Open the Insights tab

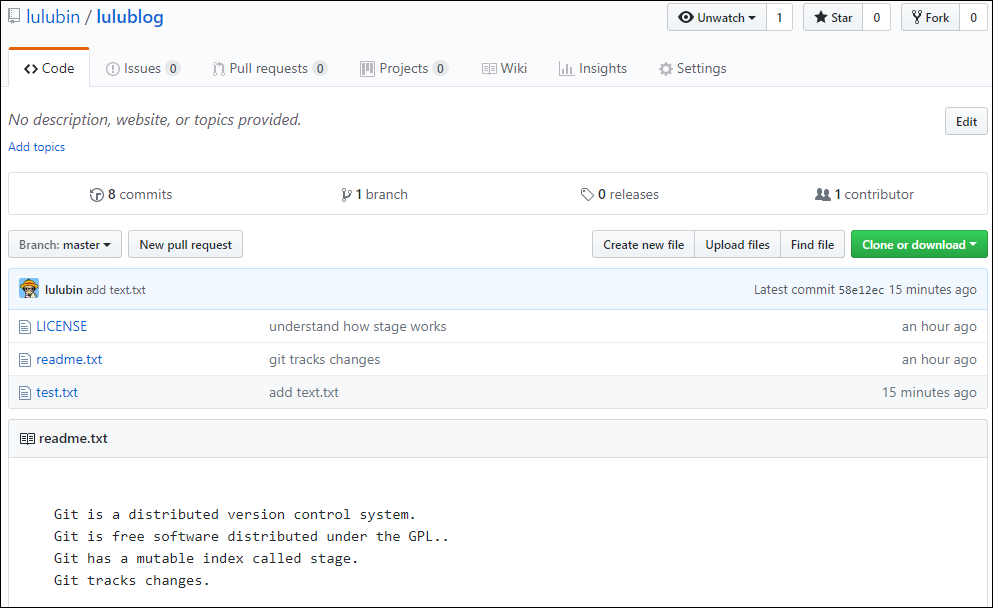tap(593, 68)
